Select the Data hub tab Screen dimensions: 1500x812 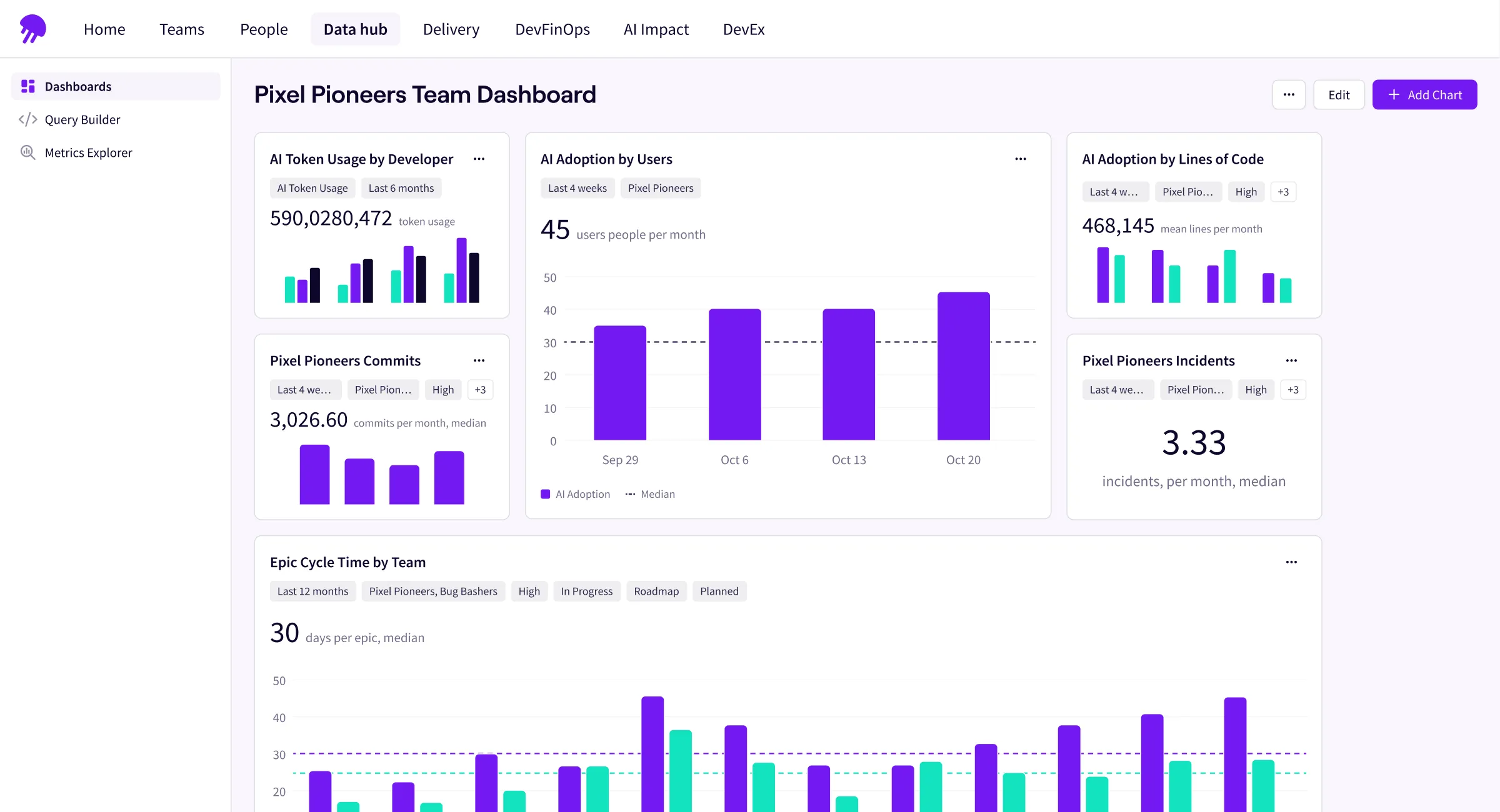pyautogui.click(x=356, y=29)
